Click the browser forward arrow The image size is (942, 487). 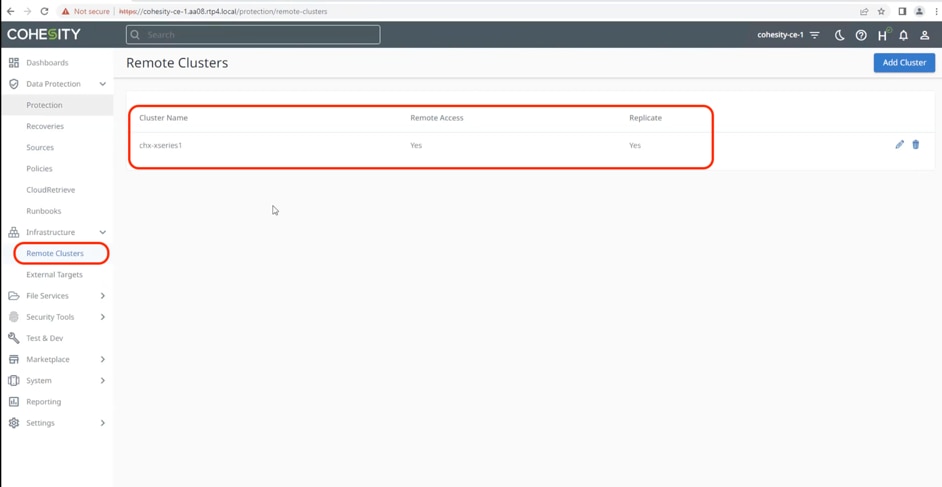coord(27,11)
